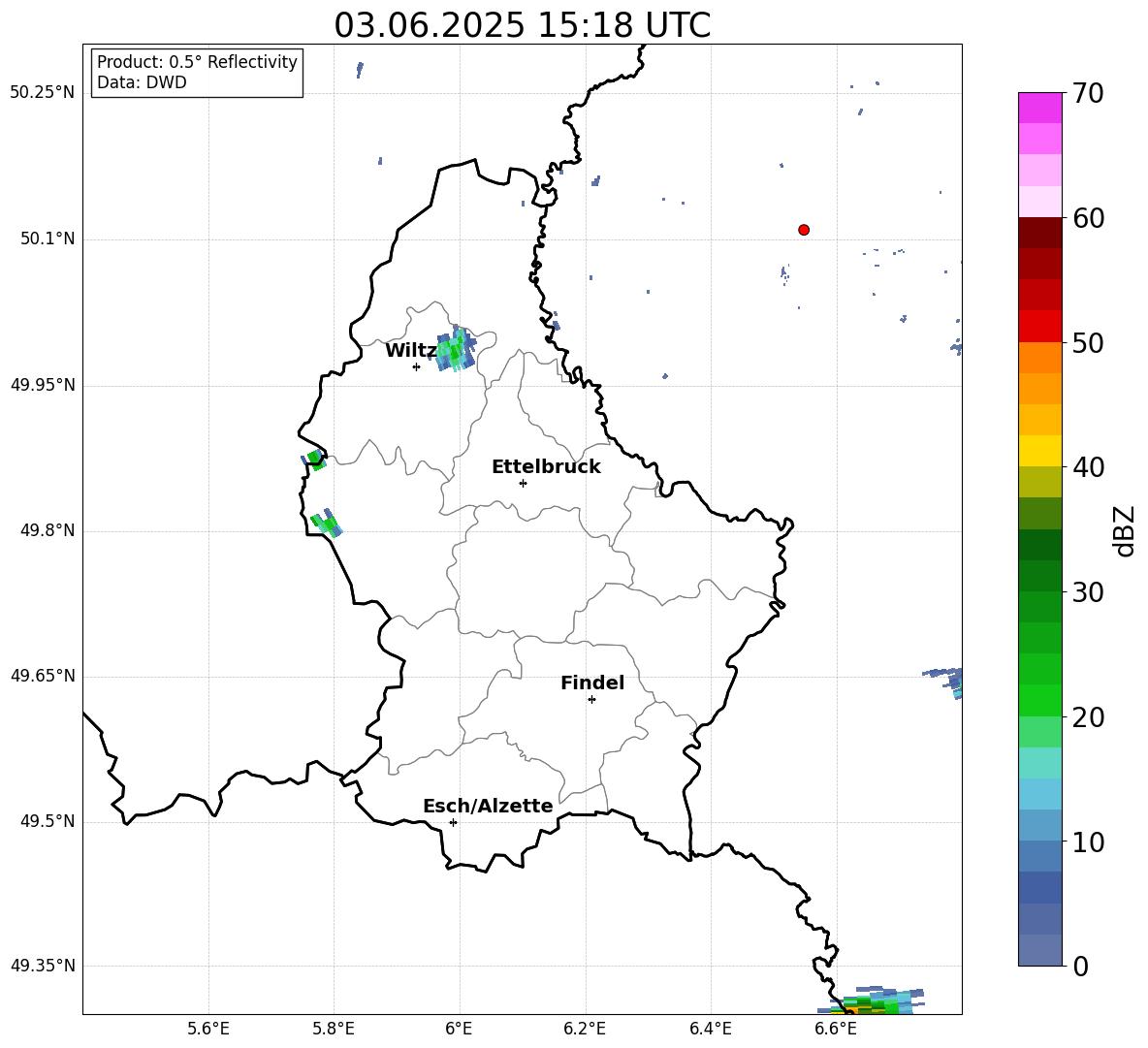The height and width of the screenshot is (1048, 1148).
Task: Click the 49.95°N latitude label
Action: pos(42,384)
